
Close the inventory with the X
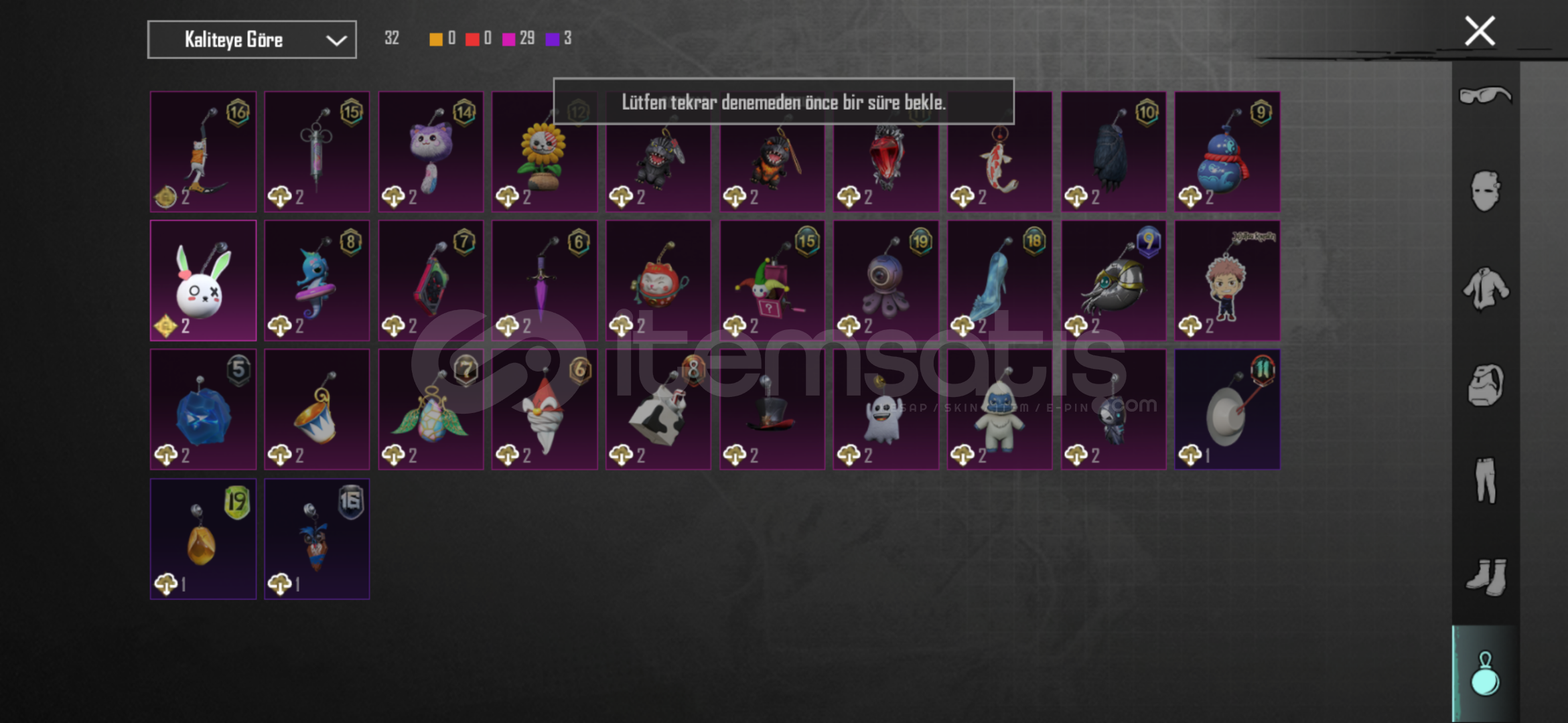tap(1480, 31)
